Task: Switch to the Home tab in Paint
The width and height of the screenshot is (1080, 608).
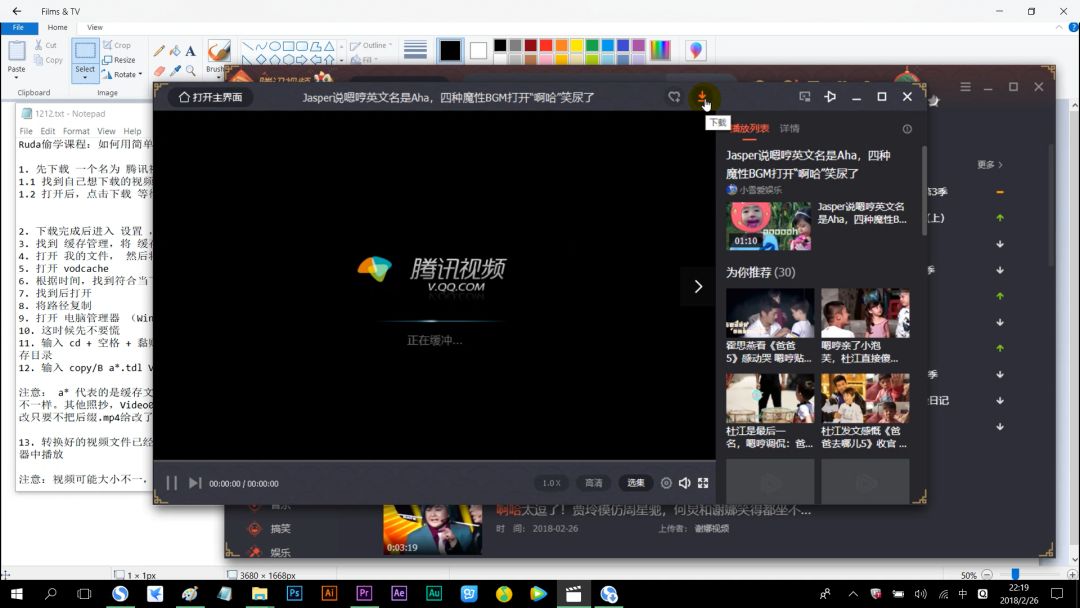Action: point(57,28)
